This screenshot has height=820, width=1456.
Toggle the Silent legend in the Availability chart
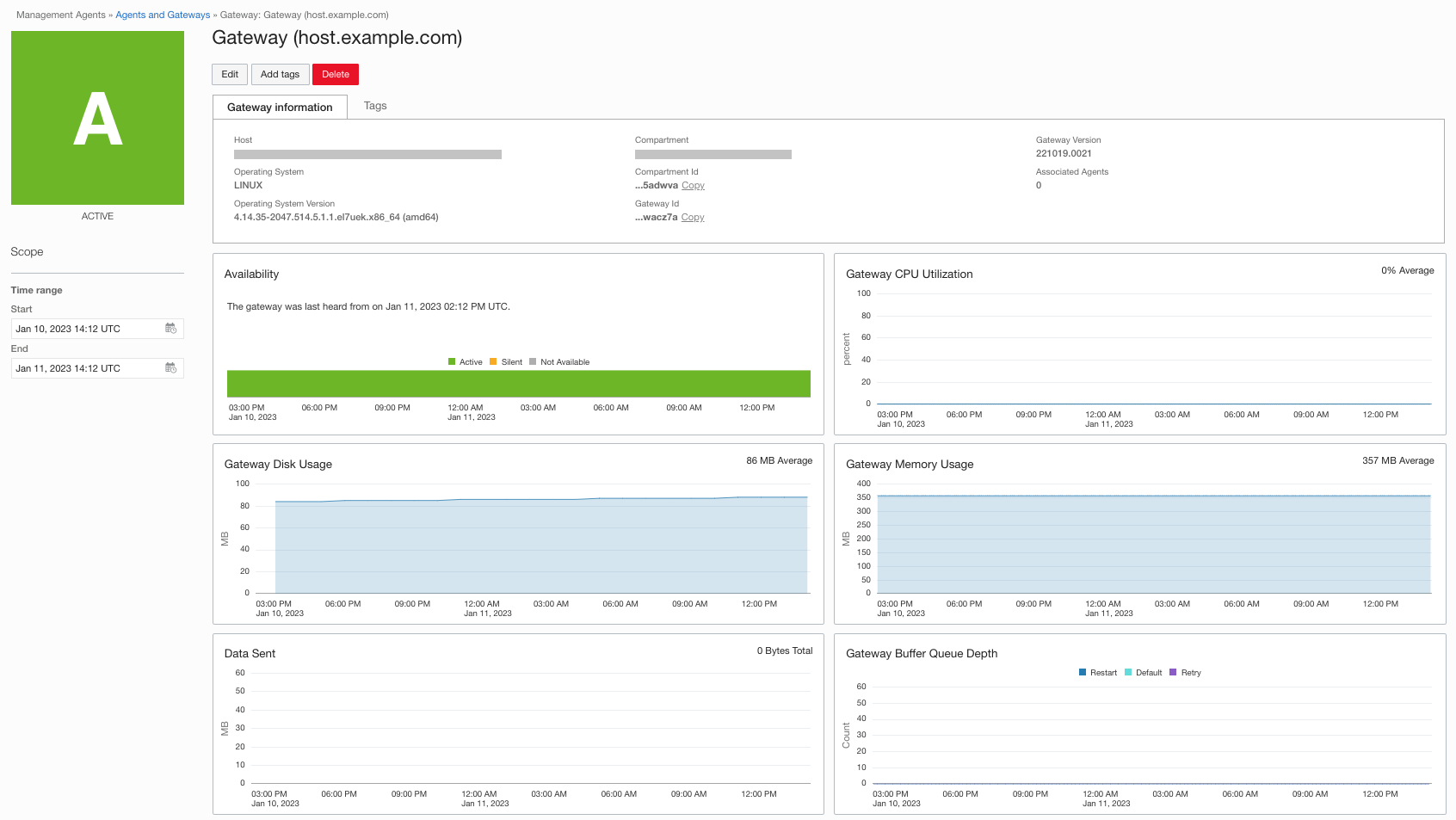point(506,362)
